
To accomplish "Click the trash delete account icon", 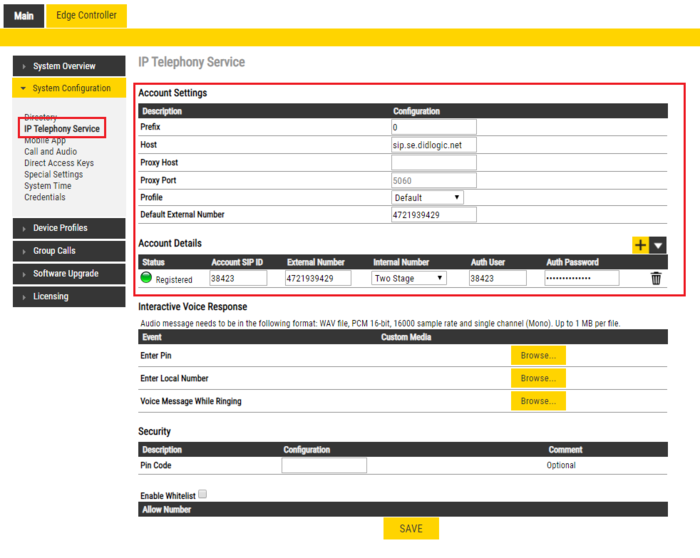I will [656, 279].
